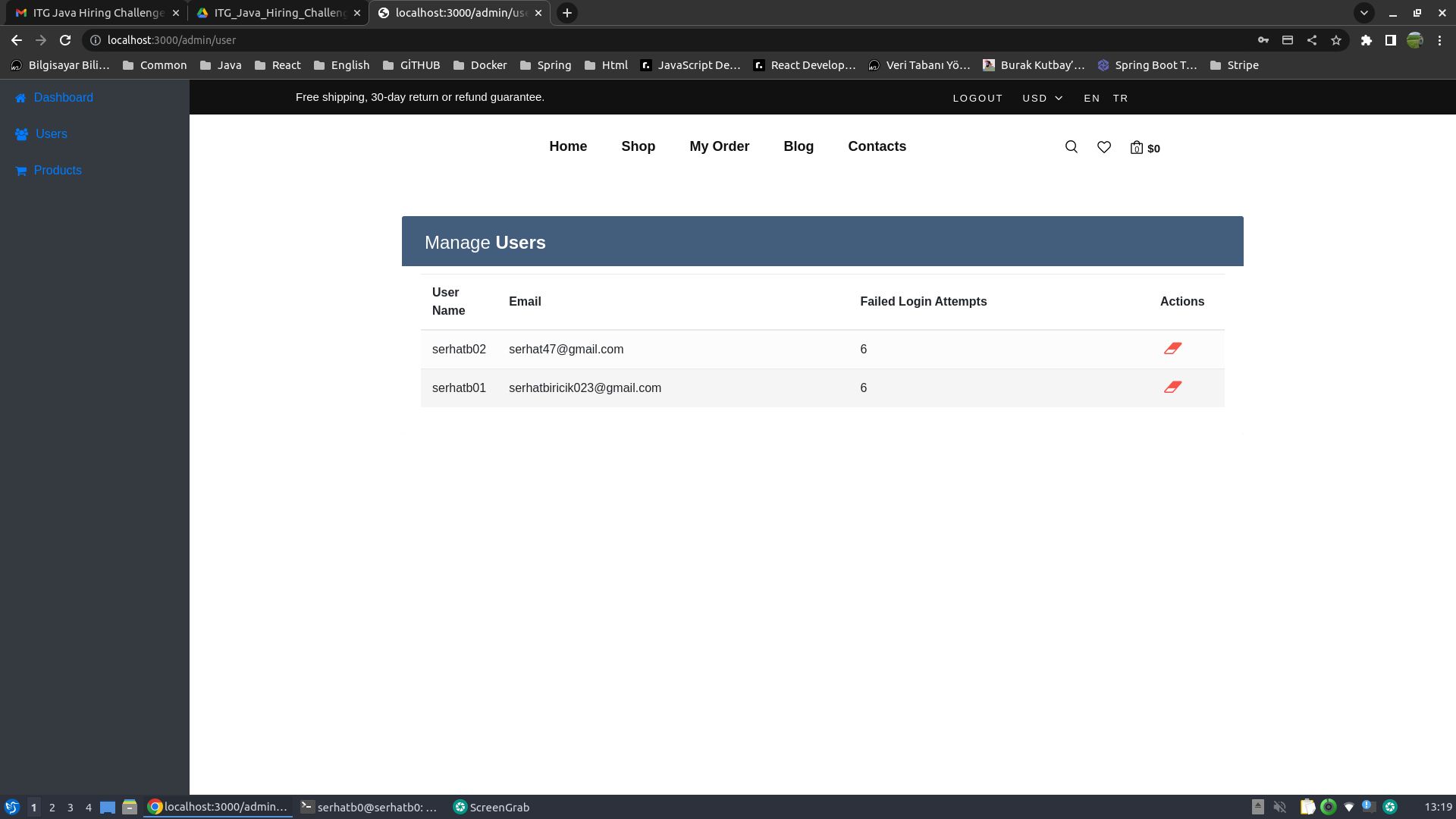Click the Products cart icon in sidebar

tap(20, 171)
